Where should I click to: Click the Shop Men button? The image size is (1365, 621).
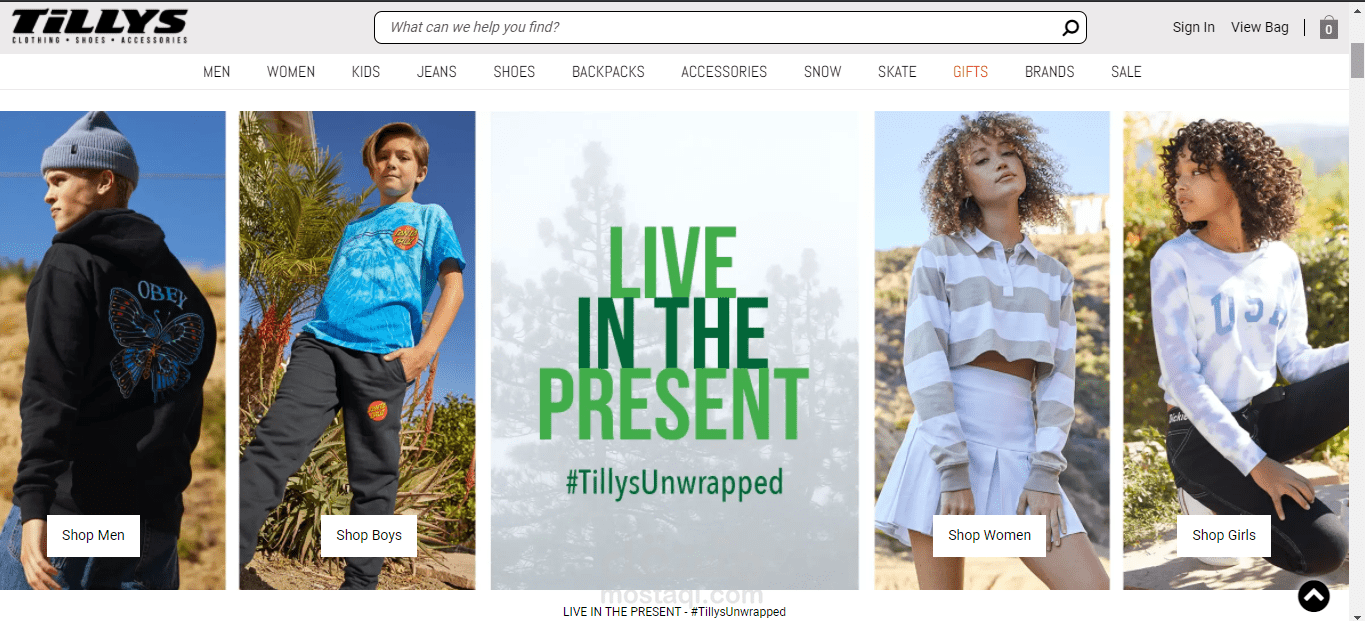[x=93, y=535]
